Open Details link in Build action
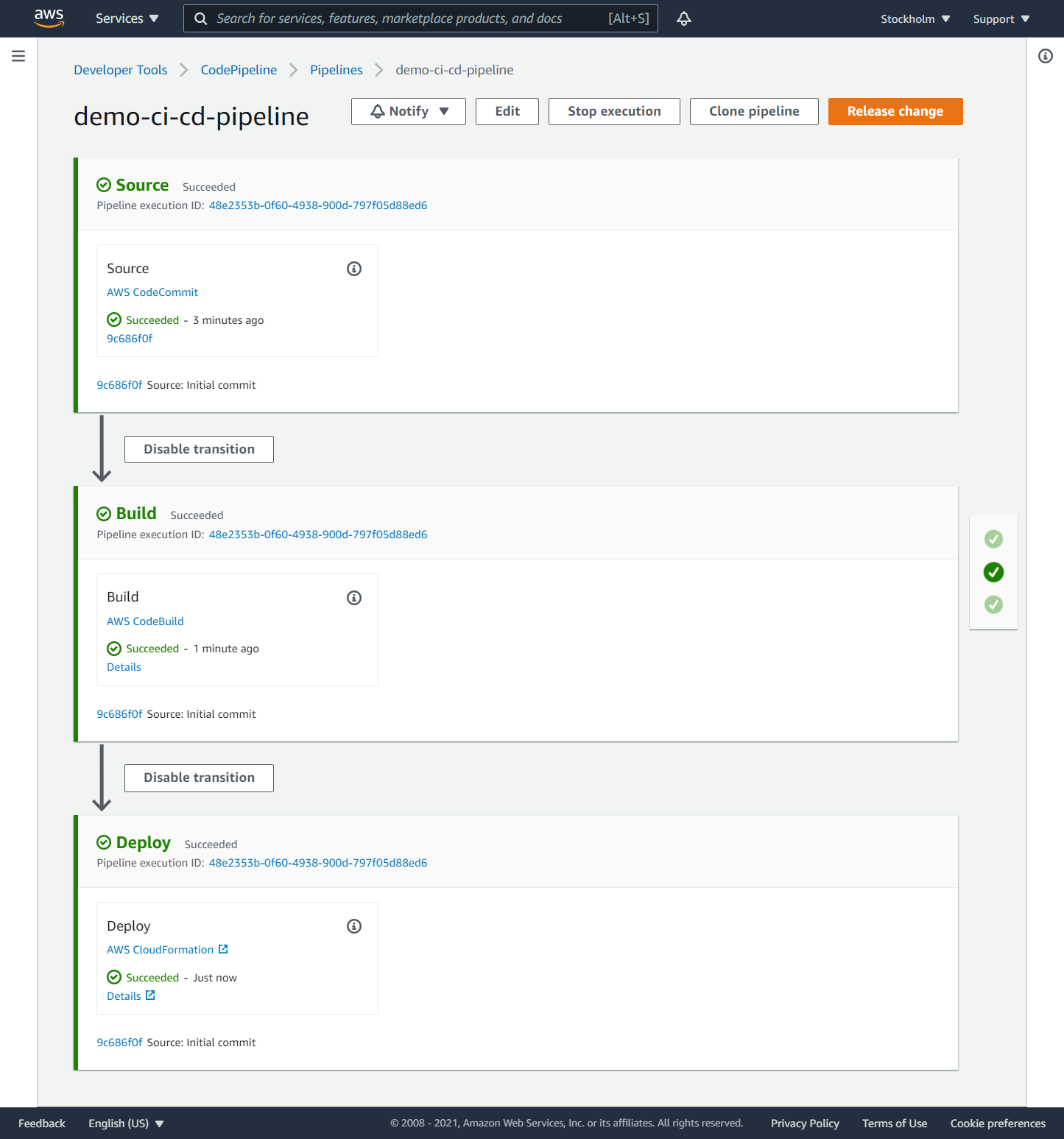Screen dimensions: 1064x1139 tap(124, 667)
